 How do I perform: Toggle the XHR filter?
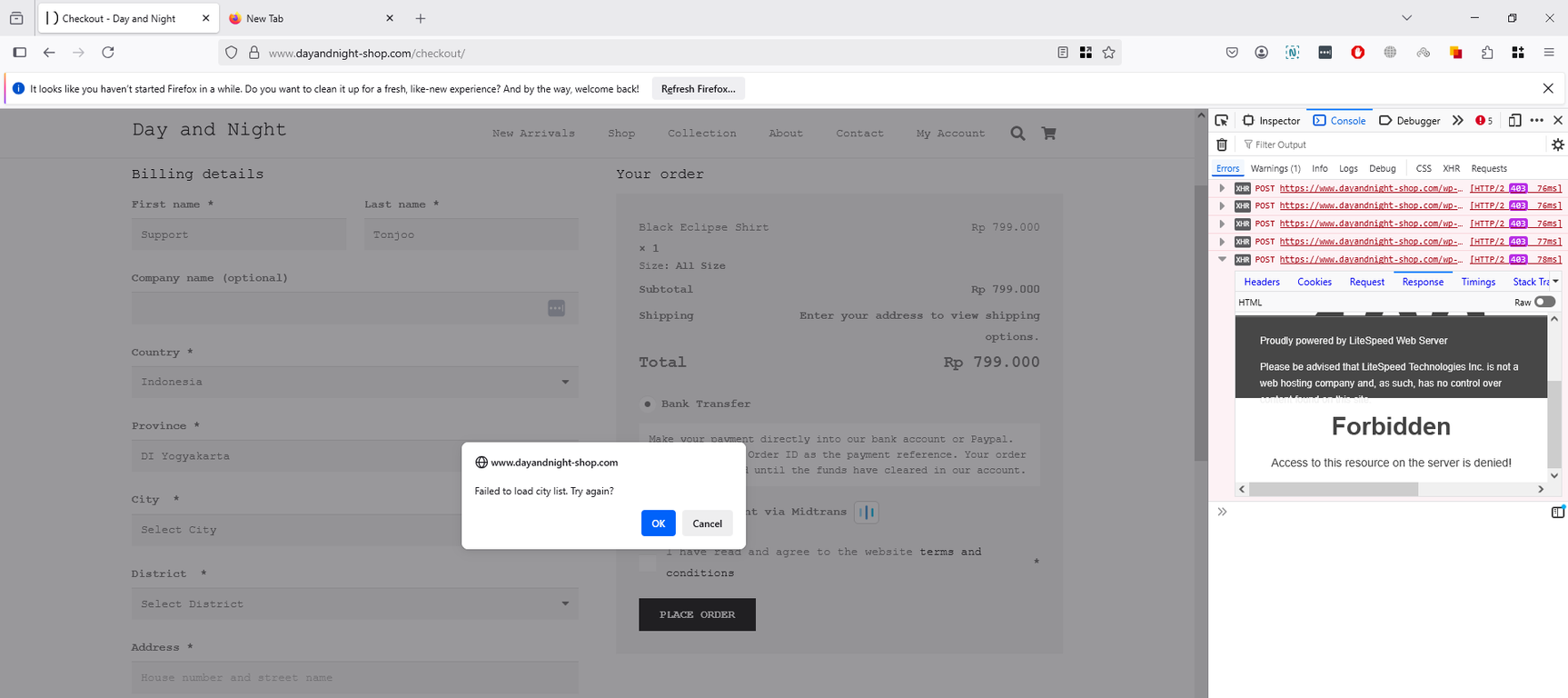(1452, 168)
